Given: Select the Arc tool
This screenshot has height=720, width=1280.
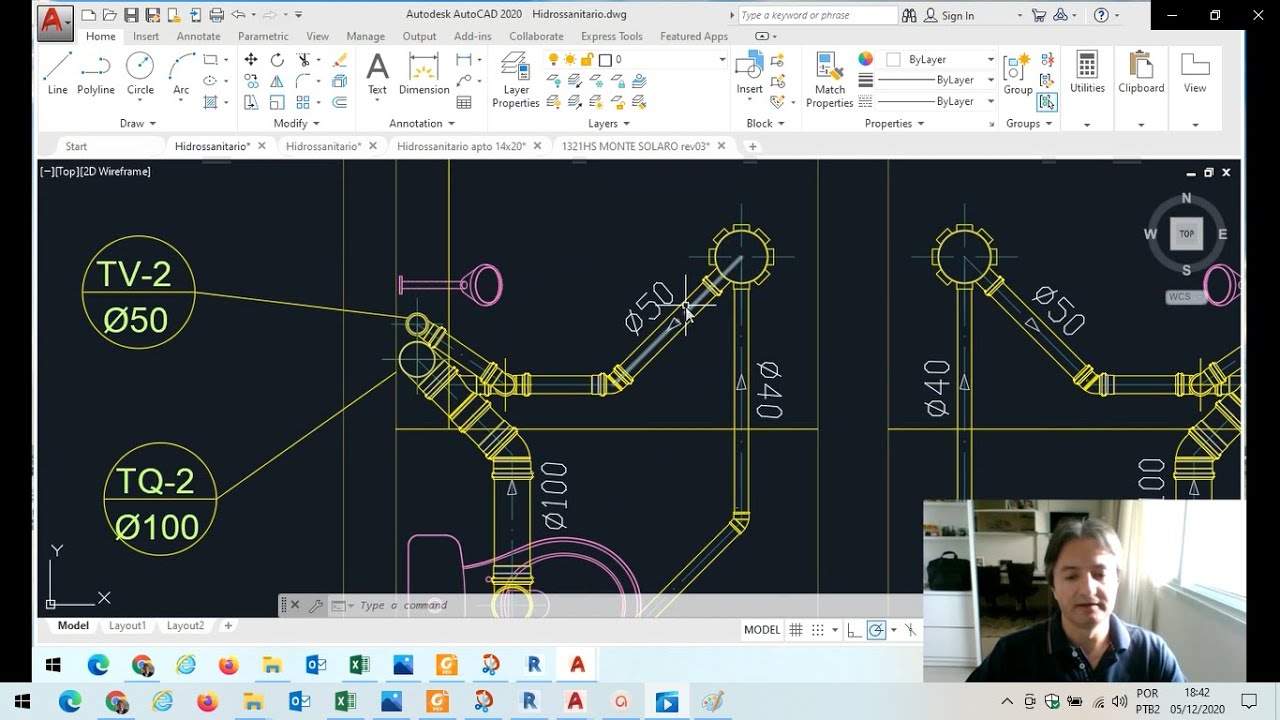Looking at the screenshot, I should [181, 74].
